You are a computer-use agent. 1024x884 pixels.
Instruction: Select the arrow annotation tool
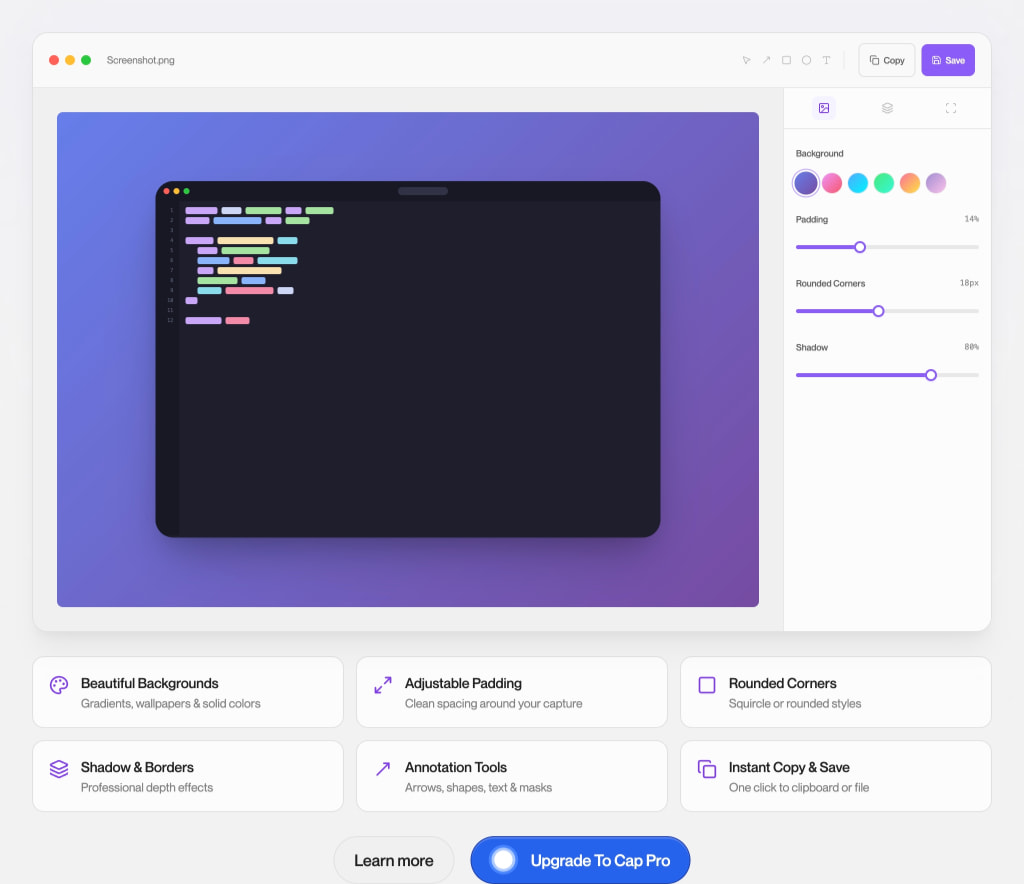click(x=767, y=60)
